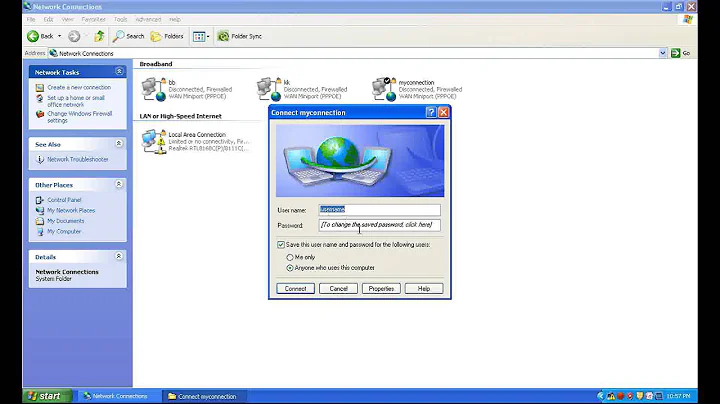Select Anyone who uses this computer radio
The width and height of the screenshot is (720, 404).
coord(290,268)
